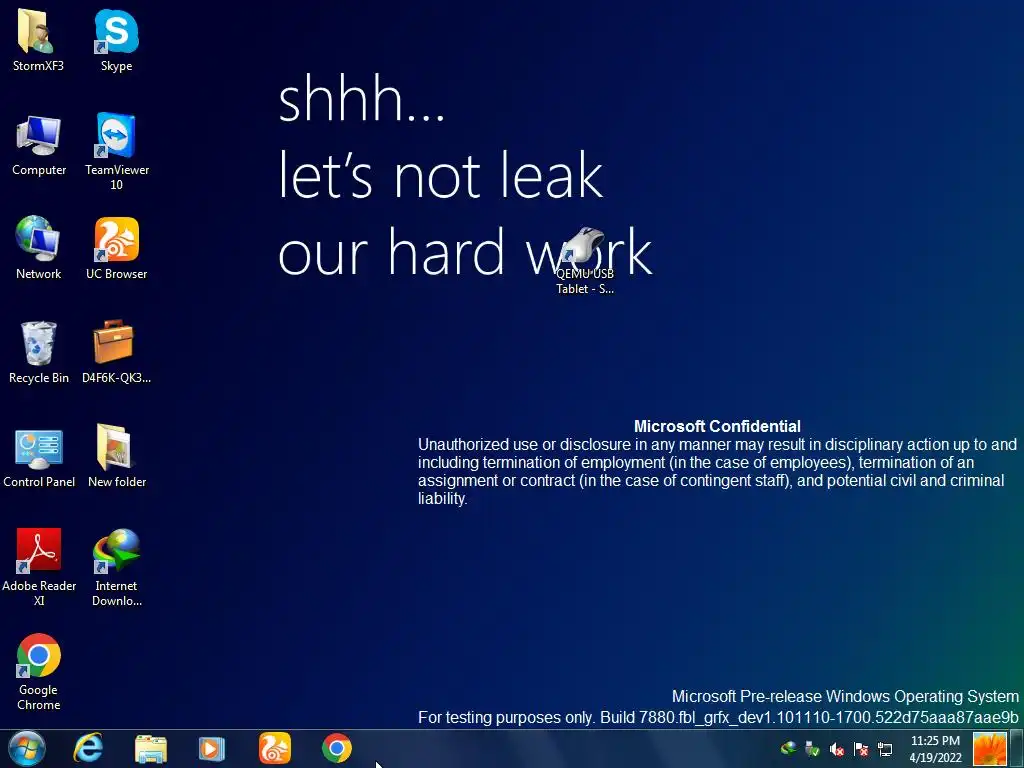
Task: Open the network connection tray icon
Action: tap(885, 749)
